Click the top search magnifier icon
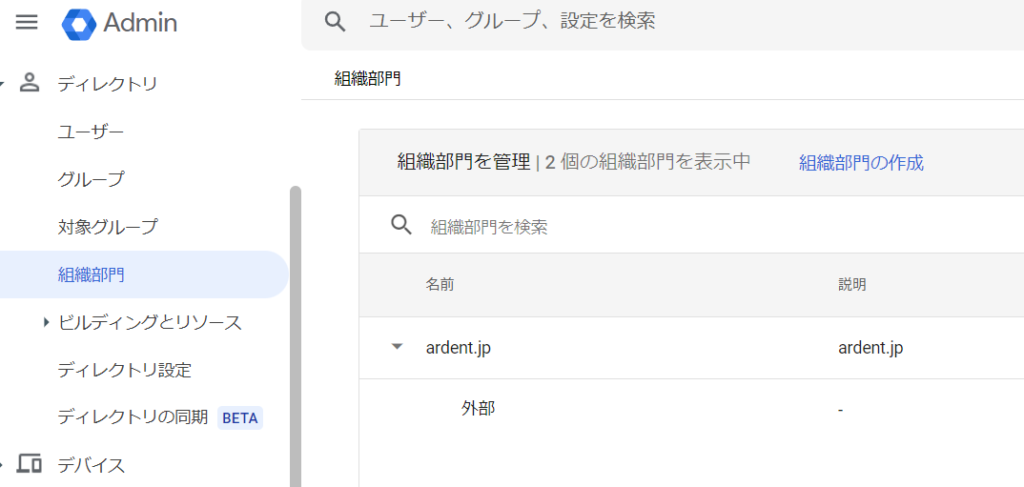Image resolution: width=1024 pixels, height=487 pixels. point(336,22)
